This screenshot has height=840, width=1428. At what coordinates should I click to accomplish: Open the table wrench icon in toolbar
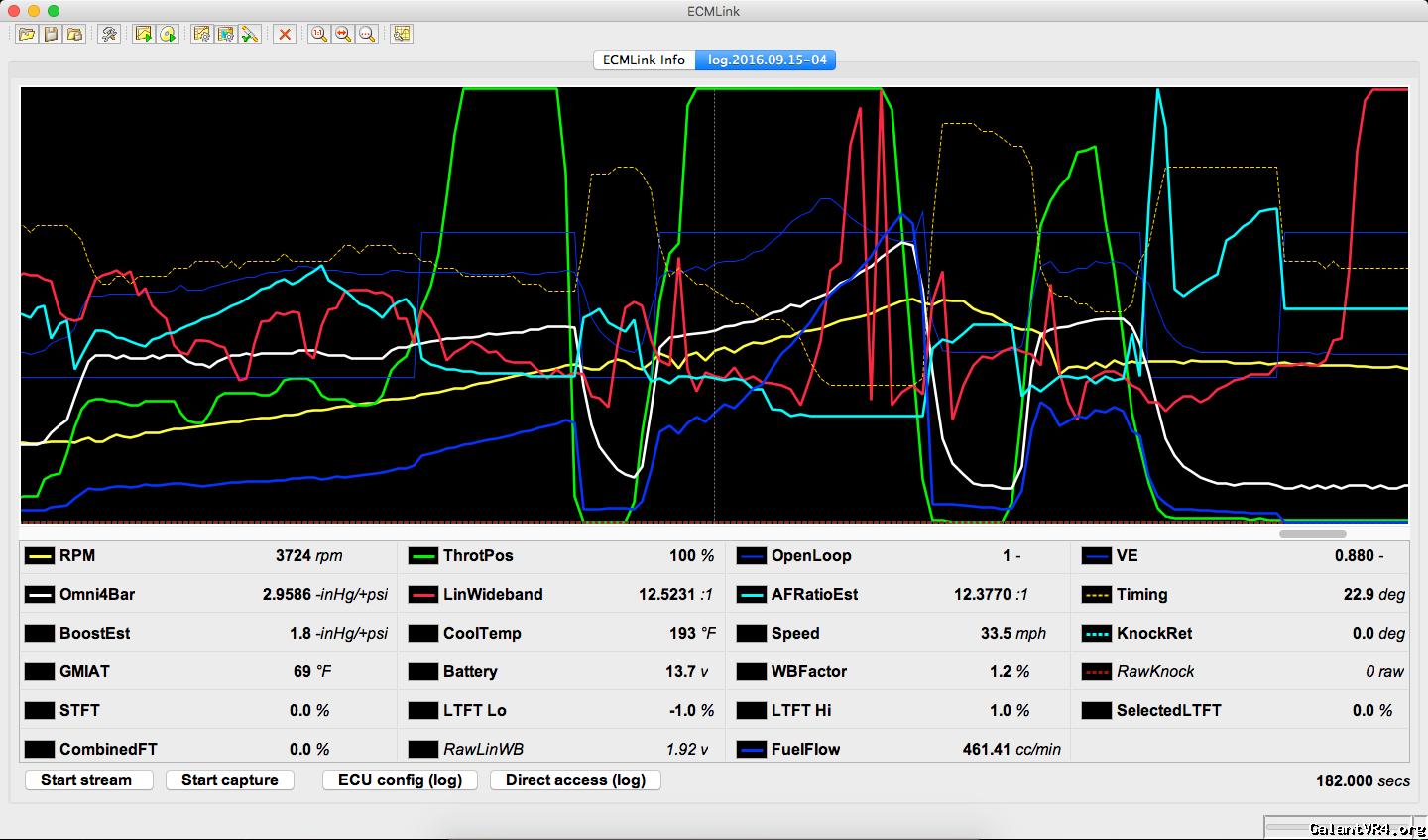(x=401, y=34)
